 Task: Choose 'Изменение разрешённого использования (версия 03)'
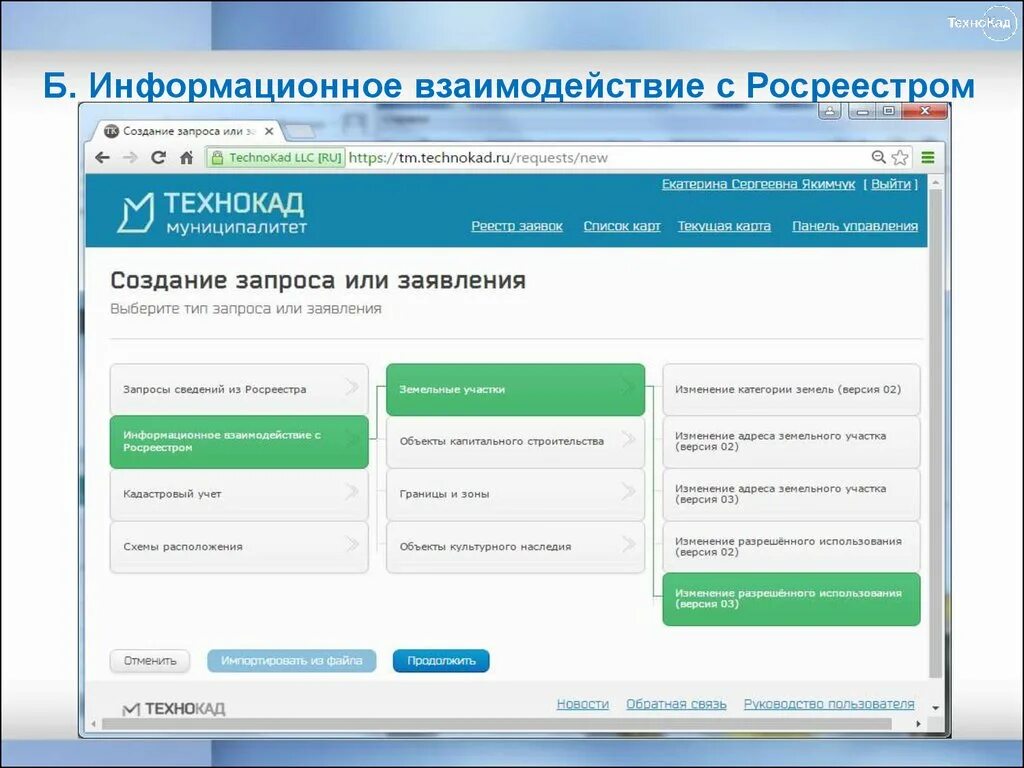click(x=792, y=599)
